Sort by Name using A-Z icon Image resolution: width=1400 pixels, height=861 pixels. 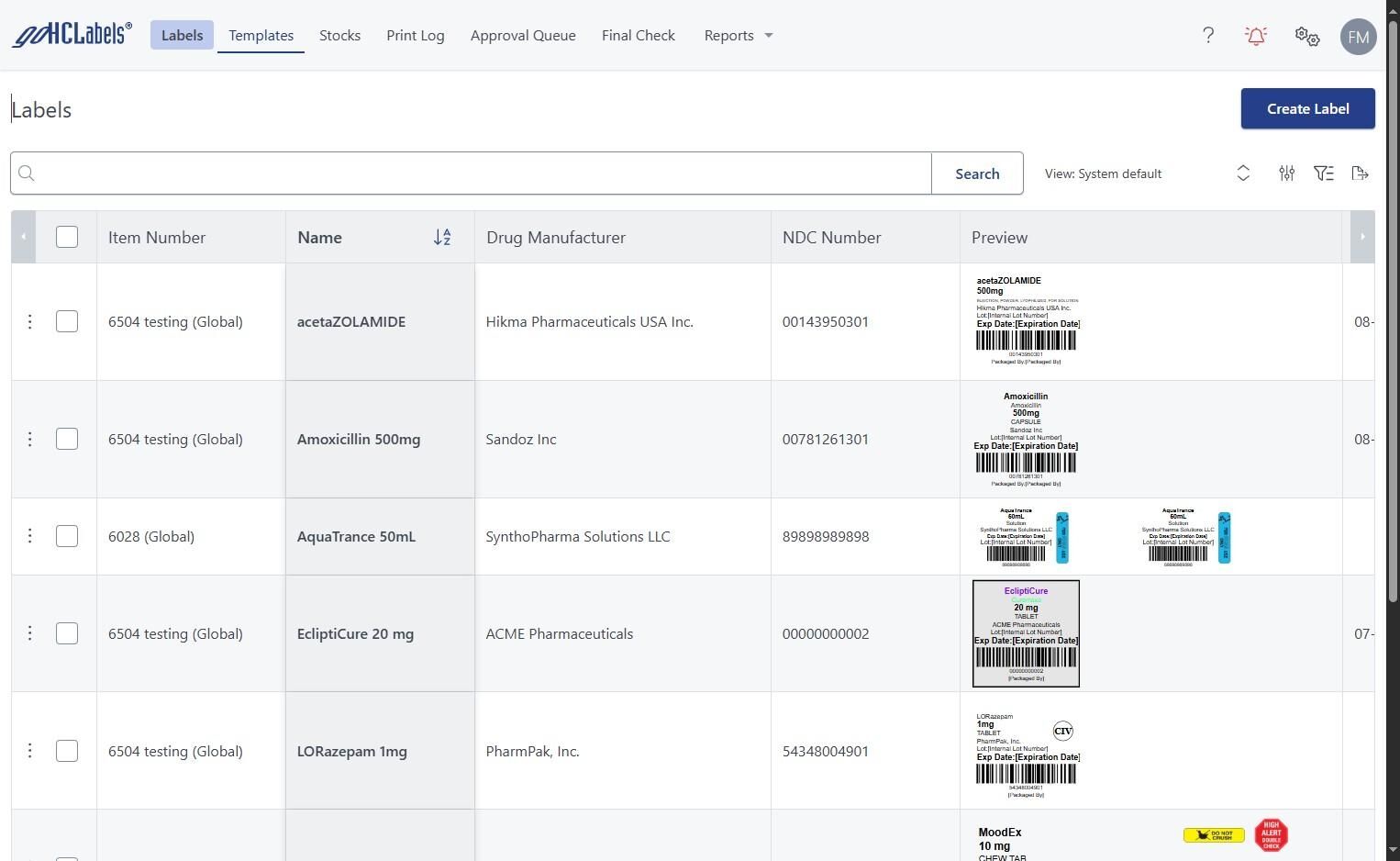point(442,238)
